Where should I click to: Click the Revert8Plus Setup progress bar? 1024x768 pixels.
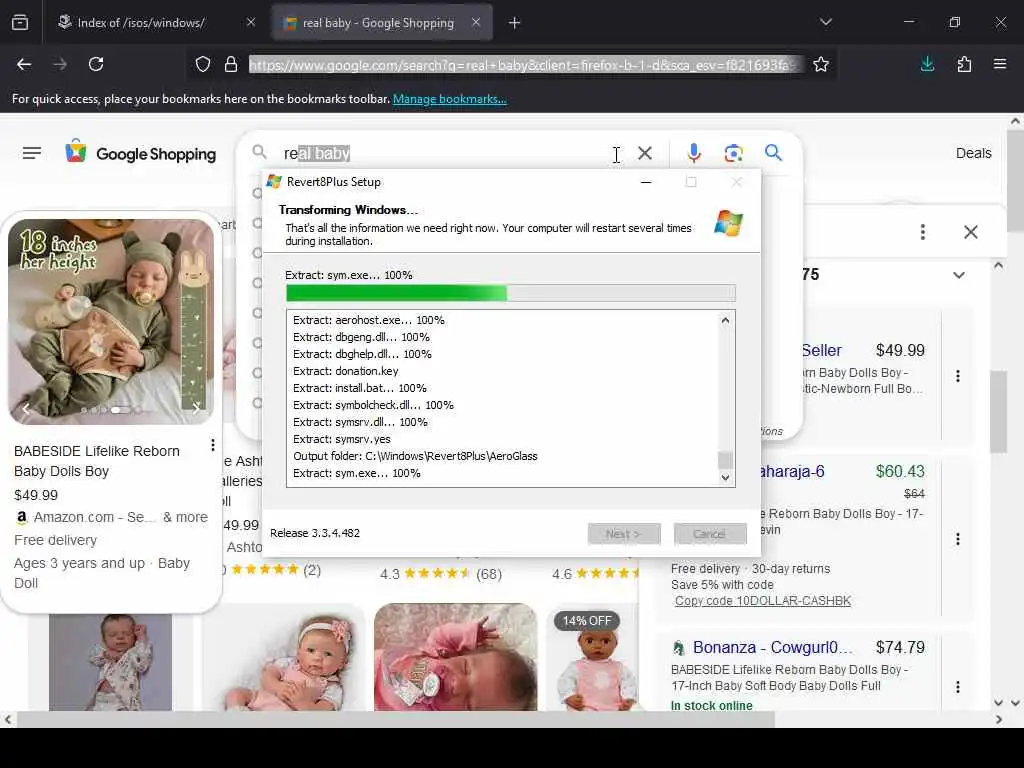pos(511,293)
